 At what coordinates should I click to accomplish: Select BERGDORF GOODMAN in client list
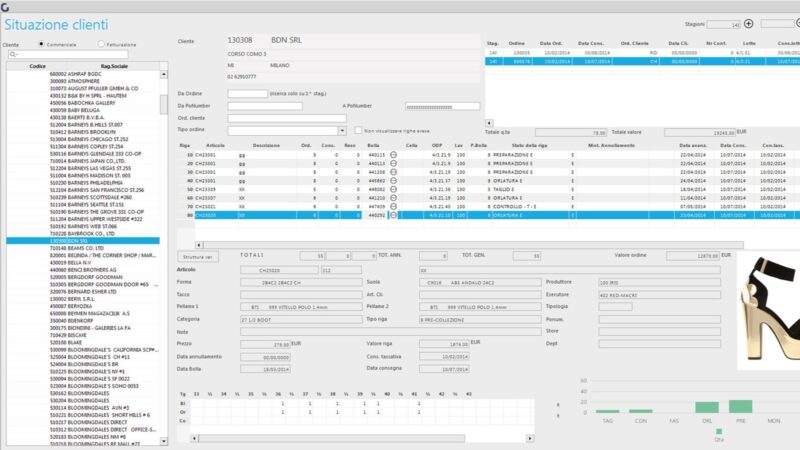(86, 277)
